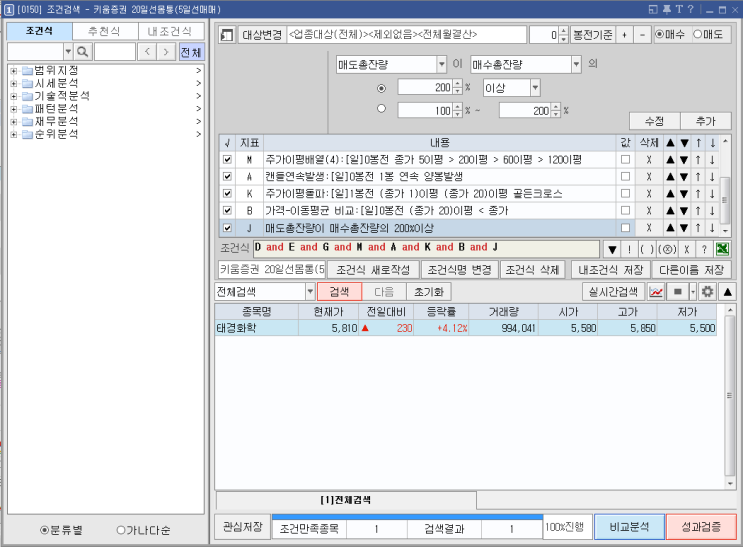Select the 100% ~ 200% range radio
The width and height of the screenshot is (743, 547).
coord(381,109)
